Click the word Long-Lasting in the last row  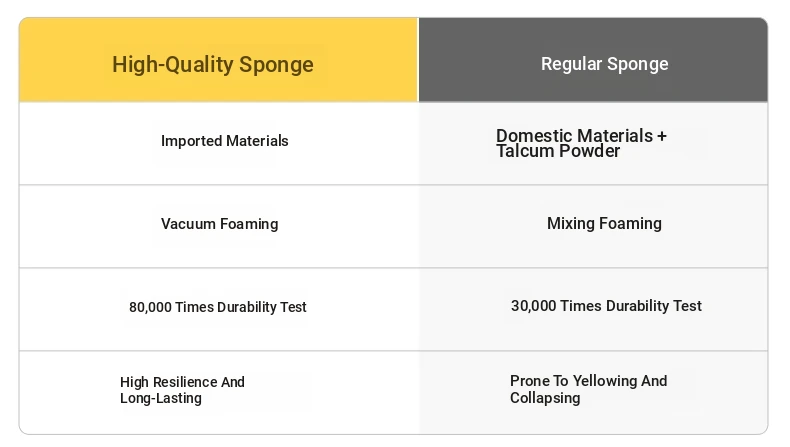click(161, 398)
